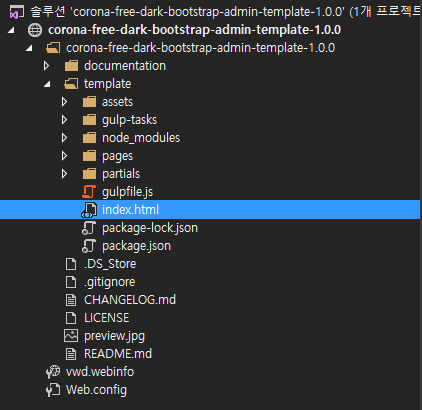Click the assets folder icon
422x410 pixels.
89,102
